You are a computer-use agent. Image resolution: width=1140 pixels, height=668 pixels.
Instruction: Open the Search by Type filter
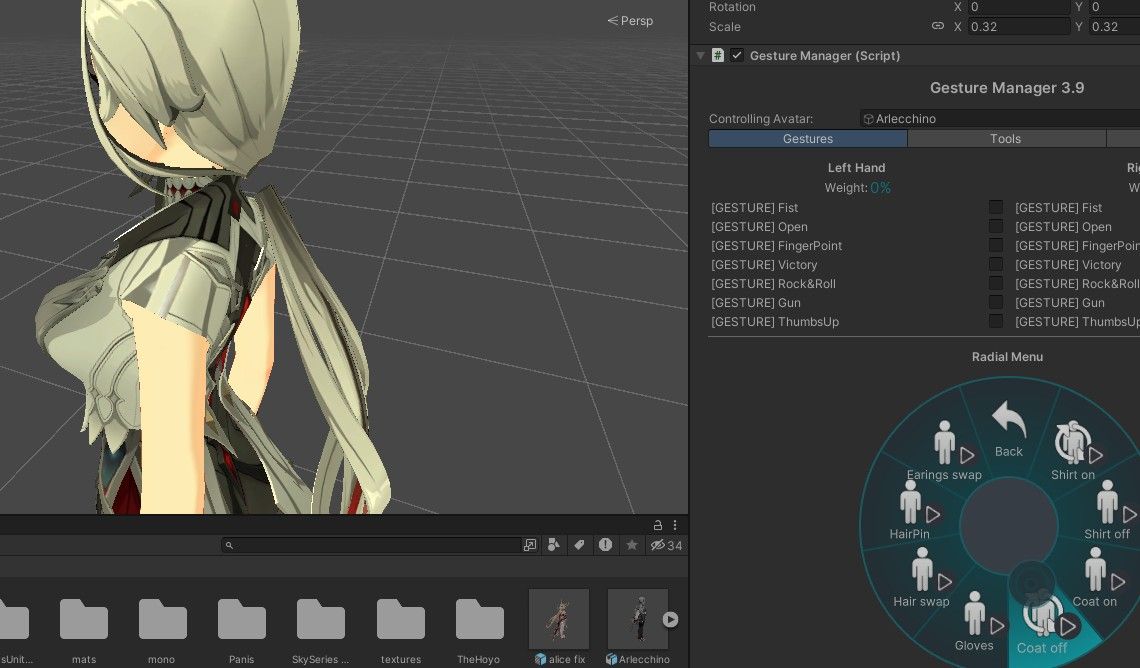coord(553,545)
